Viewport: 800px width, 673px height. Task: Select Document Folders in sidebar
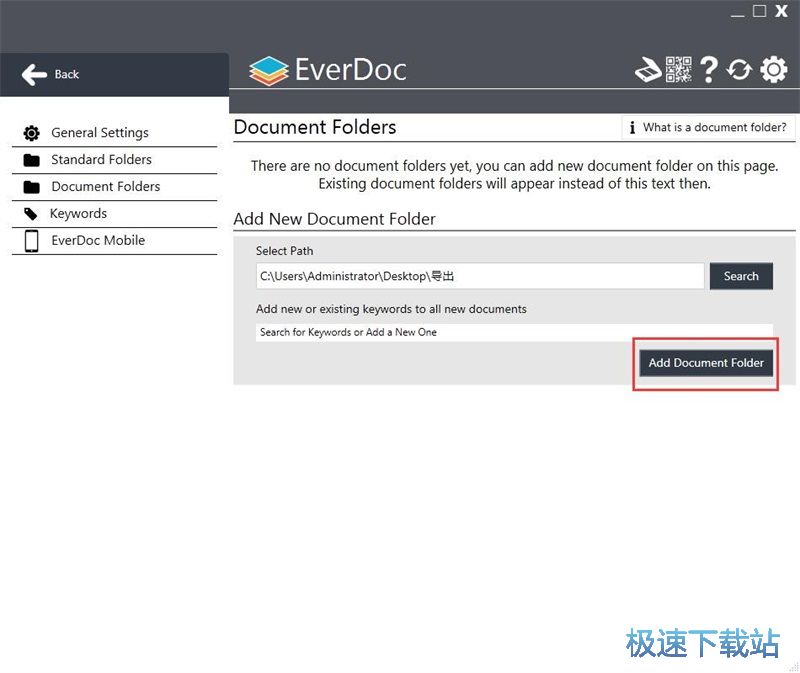click(x=114, y=187)
